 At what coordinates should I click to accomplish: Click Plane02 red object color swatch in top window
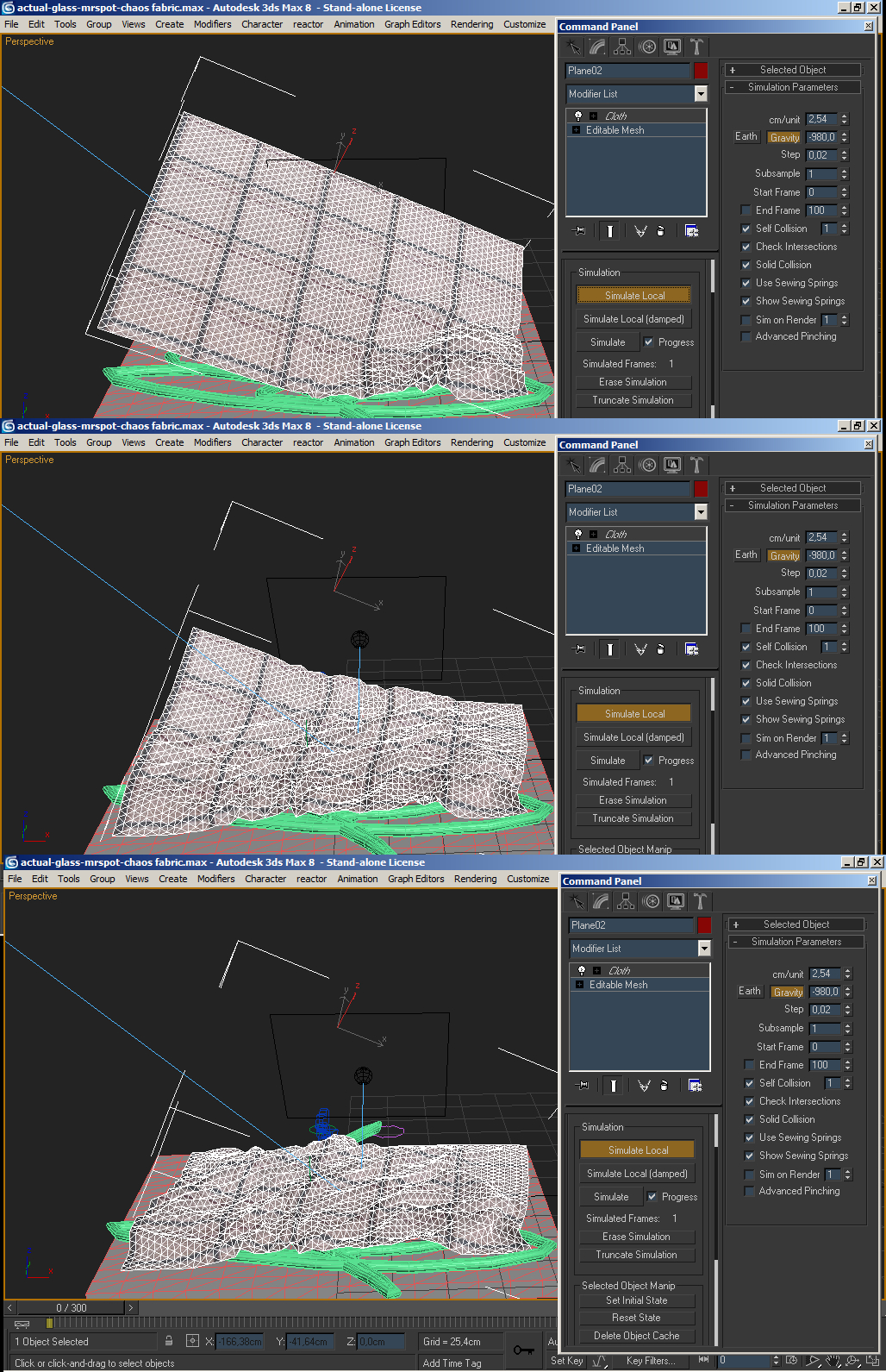pos(701,71)
